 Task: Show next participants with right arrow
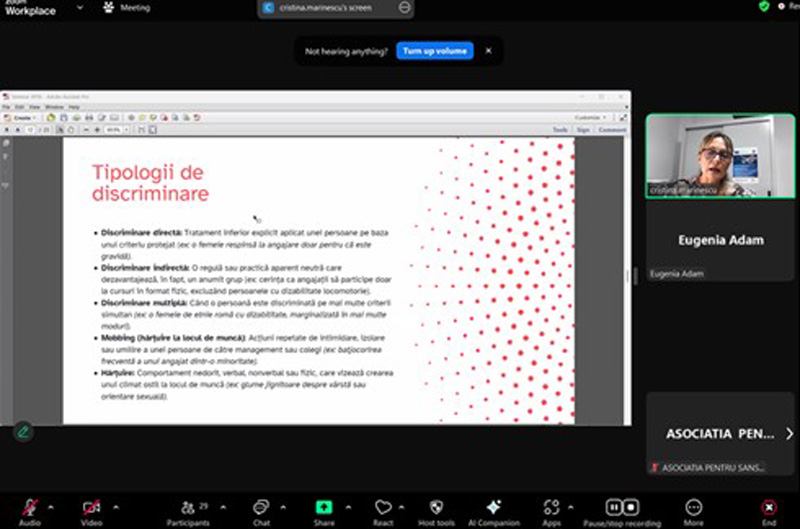(789, 434)
